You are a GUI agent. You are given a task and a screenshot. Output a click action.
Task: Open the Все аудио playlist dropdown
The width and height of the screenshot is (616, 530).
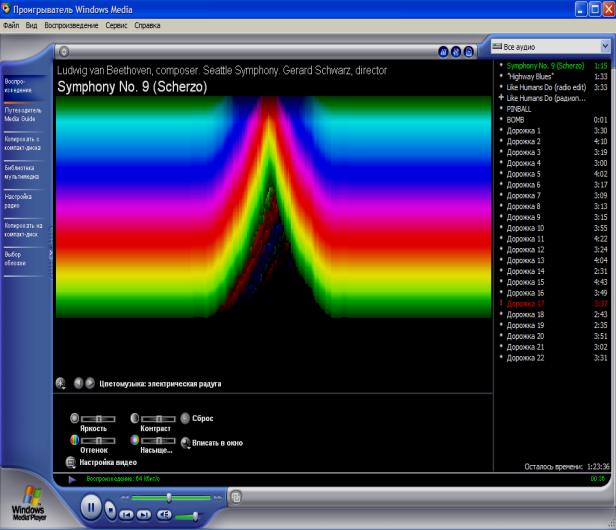click(x=550, y=47)
